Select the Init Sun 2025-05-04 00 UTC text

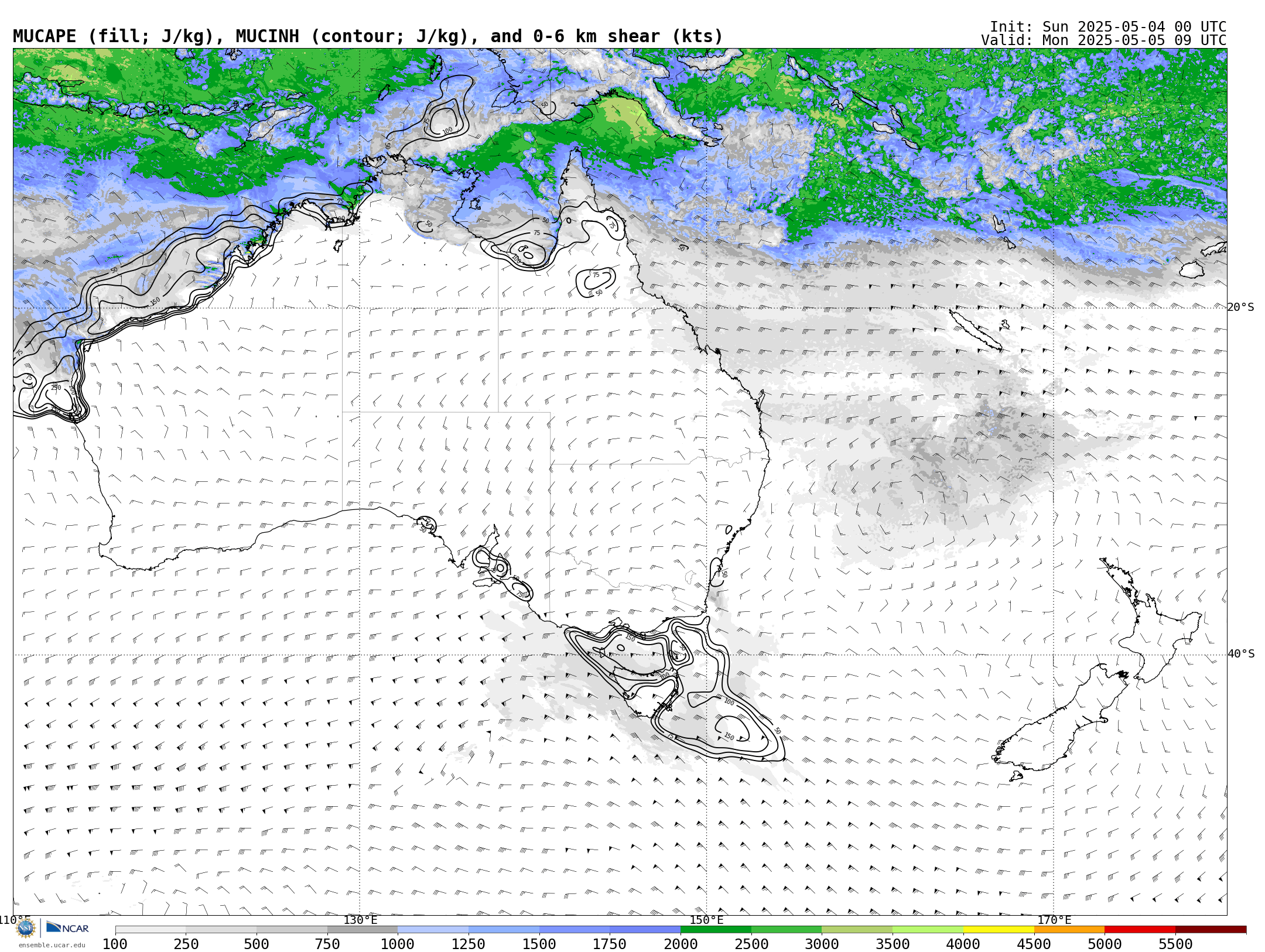tap(1108, 27)
